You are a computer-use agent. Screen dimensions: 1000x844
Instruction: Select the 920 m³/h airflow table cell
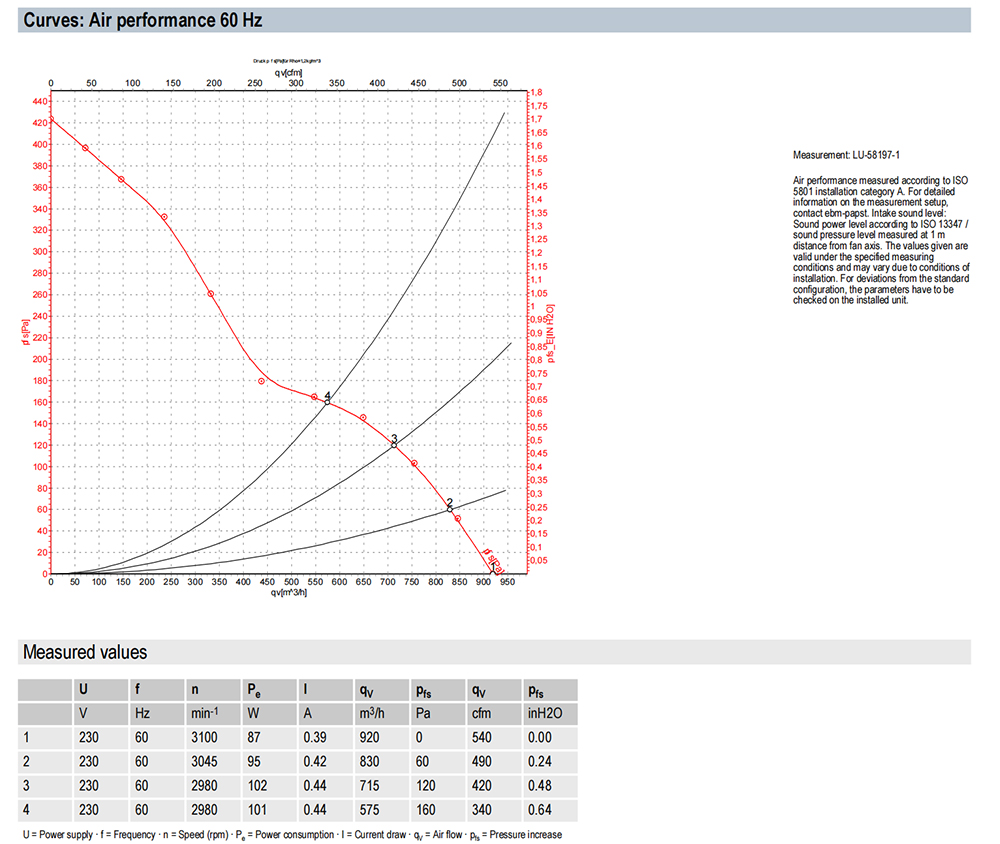370,736
